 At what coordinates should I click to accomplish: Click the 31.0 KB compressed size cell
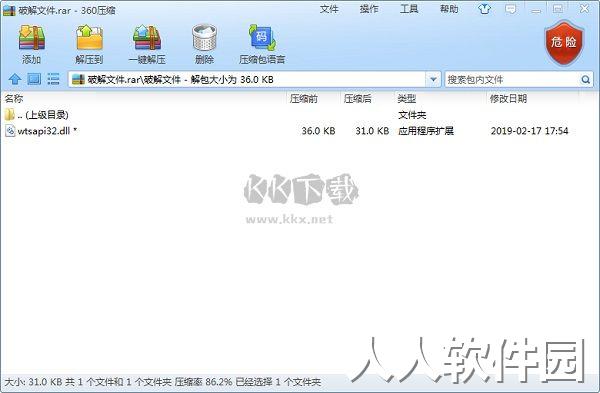coord(372,131)
